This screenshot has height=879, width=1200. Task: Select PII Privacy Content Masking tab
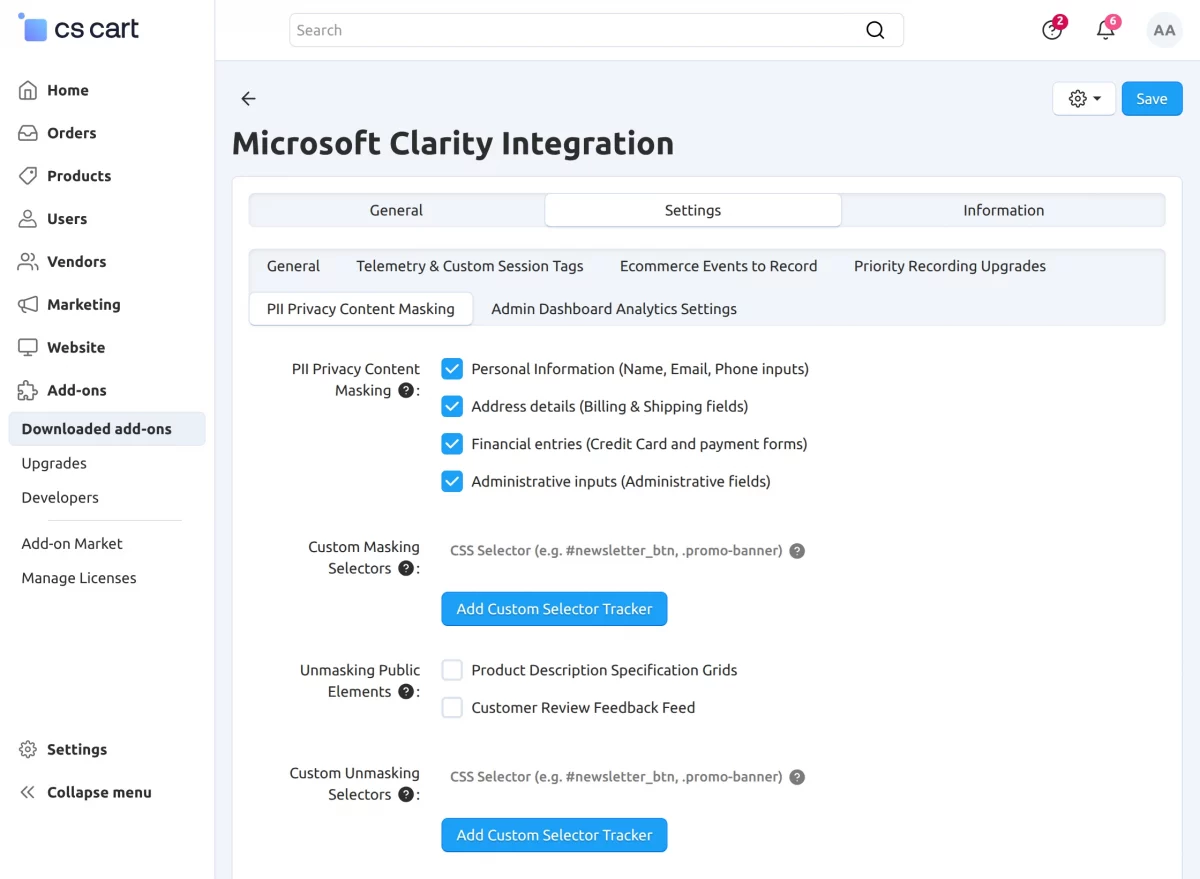pyautogui.click(x=361, y=309)
